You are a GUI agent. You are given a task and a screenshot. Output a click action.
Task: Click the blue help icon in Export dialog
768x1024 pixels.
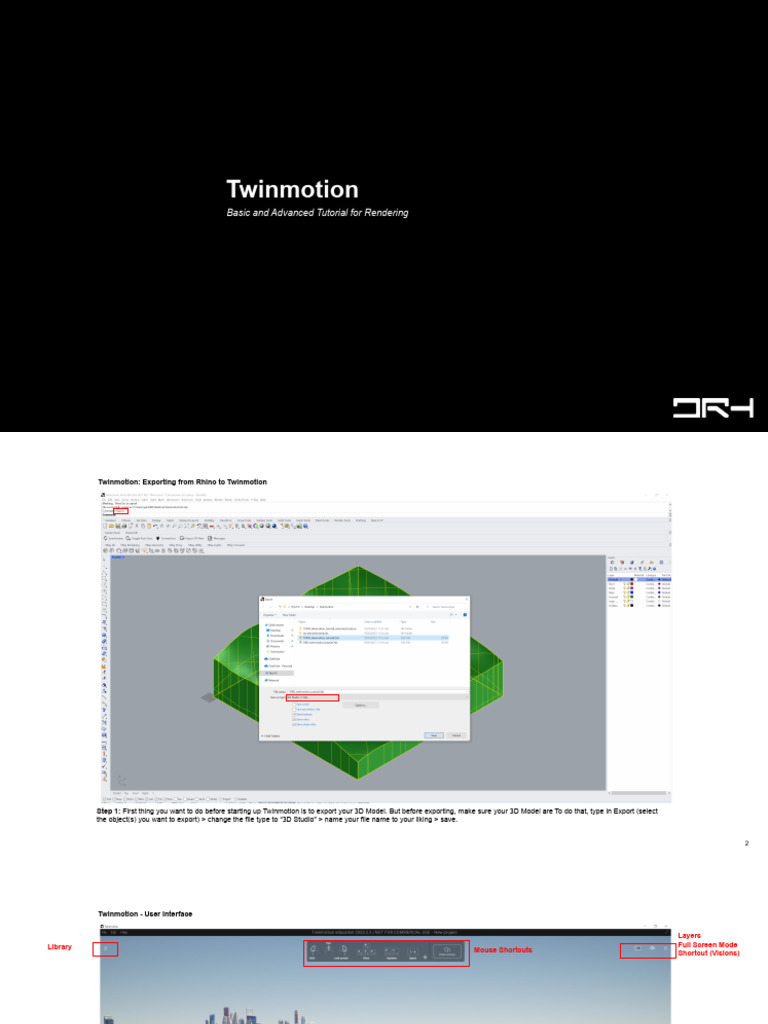(x=465, y=615)
